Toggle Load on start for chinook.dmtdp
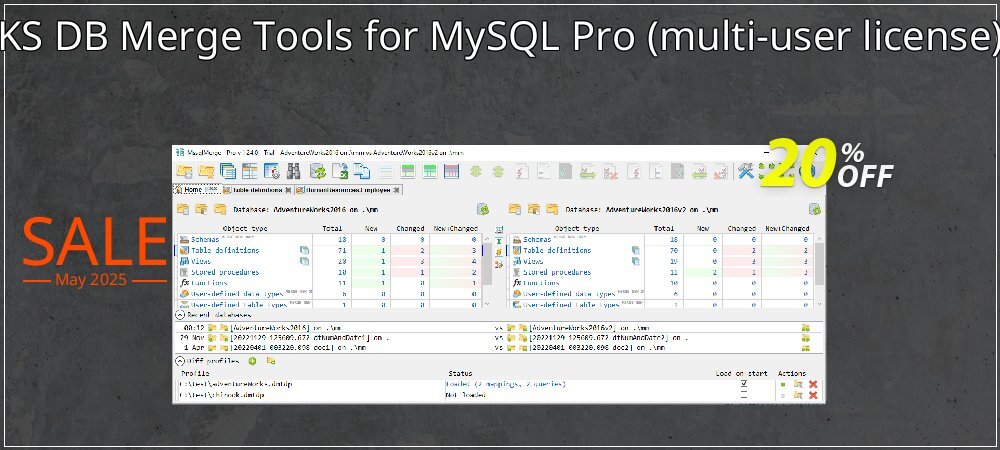The height and width of the screenshot is (450, 1000). (x=744, y=395)
